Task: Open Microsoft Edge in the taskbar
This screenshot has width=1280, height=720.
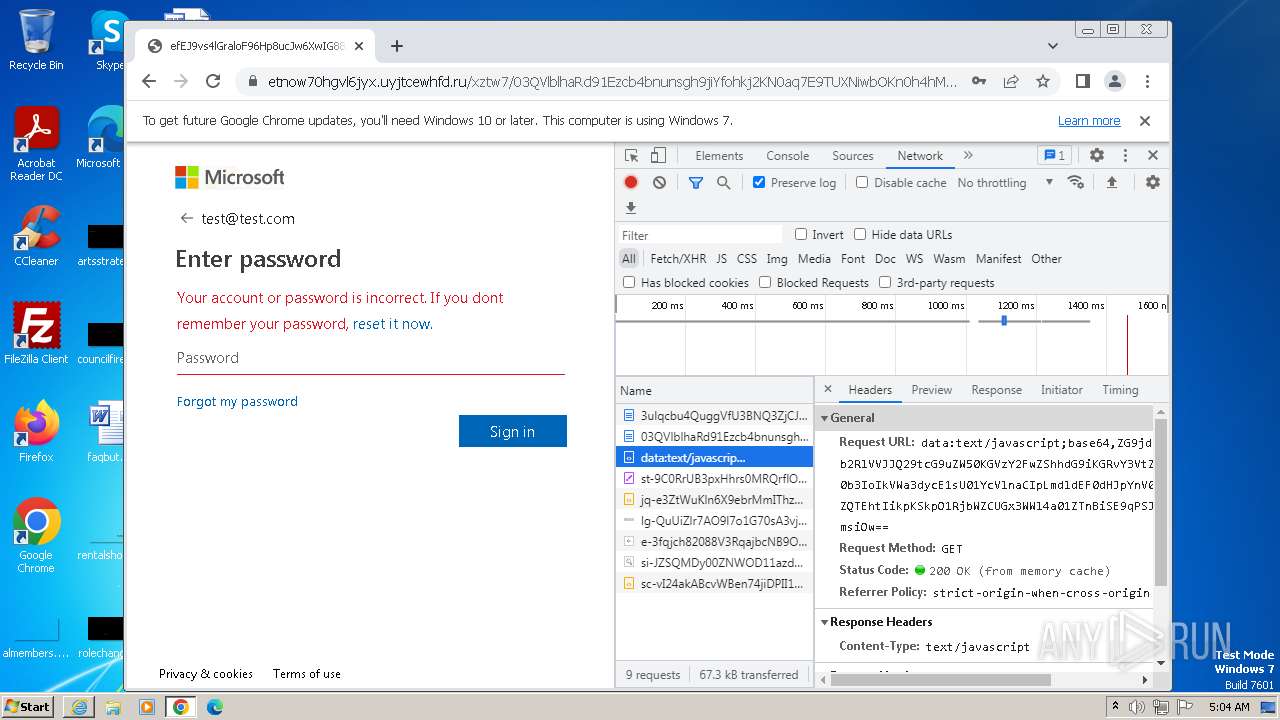Action: point(214,706)
